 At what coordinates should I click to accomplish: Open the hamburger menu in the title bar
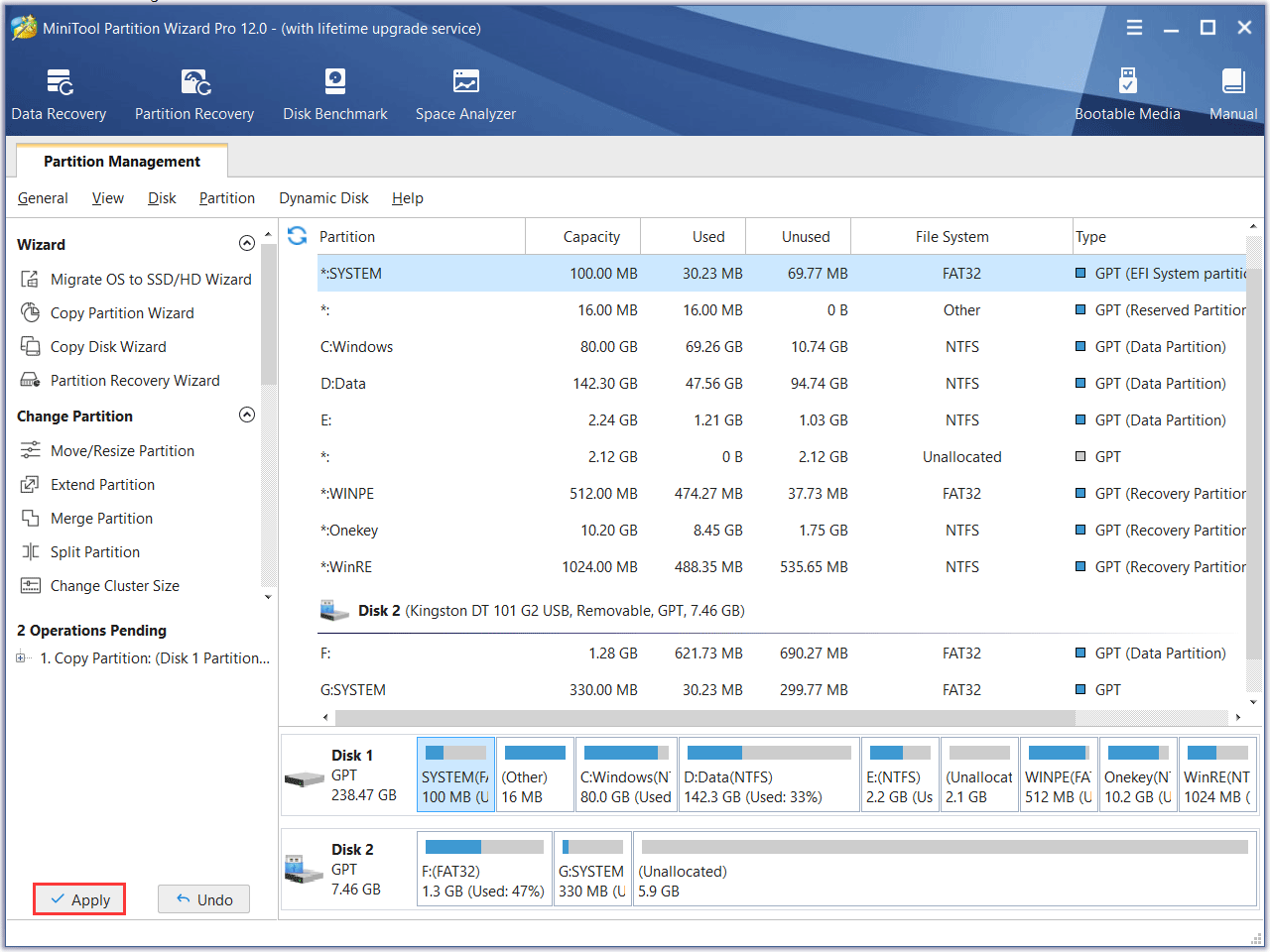[x=1134, y=28]
